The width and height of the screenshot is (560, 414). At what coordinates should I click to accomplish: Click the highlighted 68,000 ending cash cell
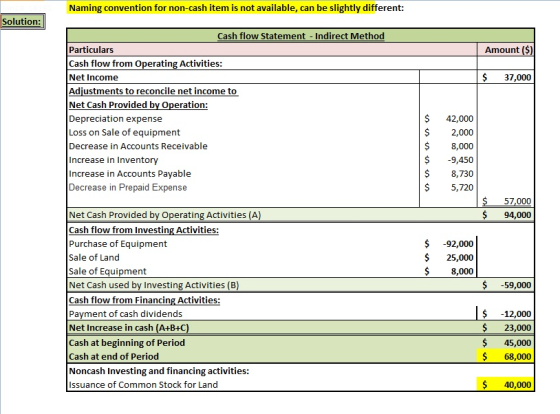click(x=506, y=356)
